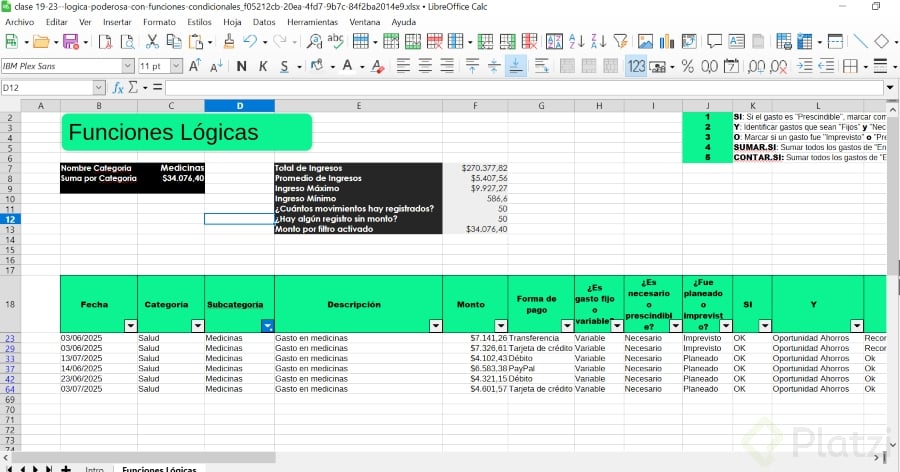Insert a line shape

click(860, 41)
